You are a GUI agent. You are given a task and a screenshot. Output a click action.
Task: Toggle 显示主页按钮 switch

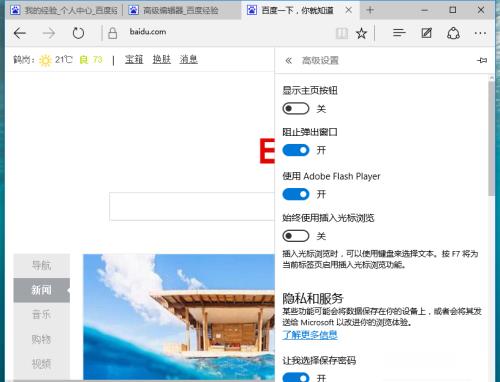(296, 108)
